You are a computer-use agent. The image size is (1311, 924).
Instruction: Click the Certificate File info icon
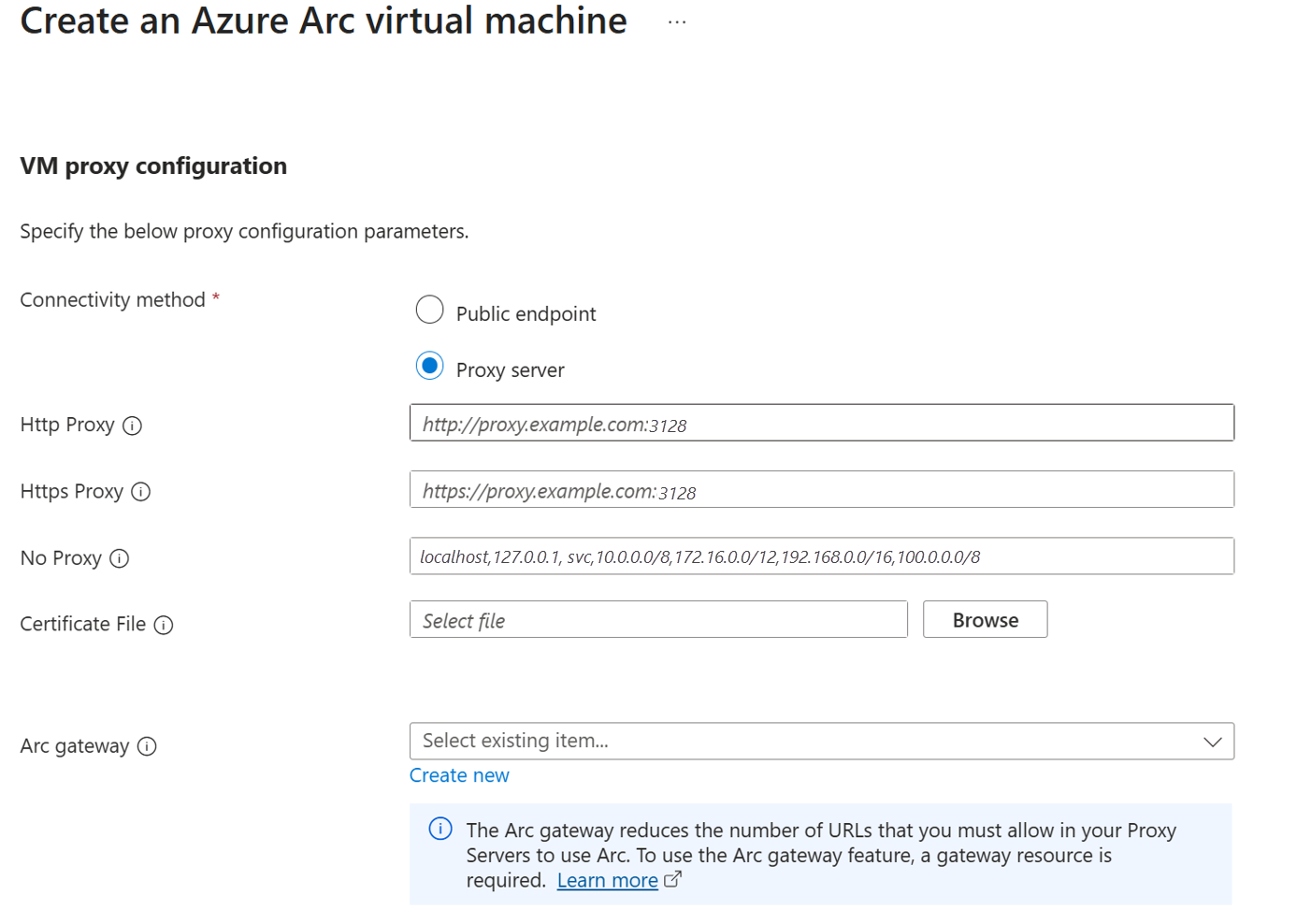(x=164, y=625)
